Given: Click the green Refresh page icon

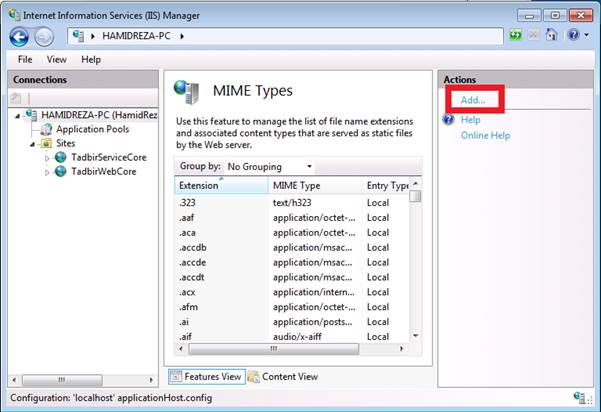Looking at the screenshot, I should 515,36.
